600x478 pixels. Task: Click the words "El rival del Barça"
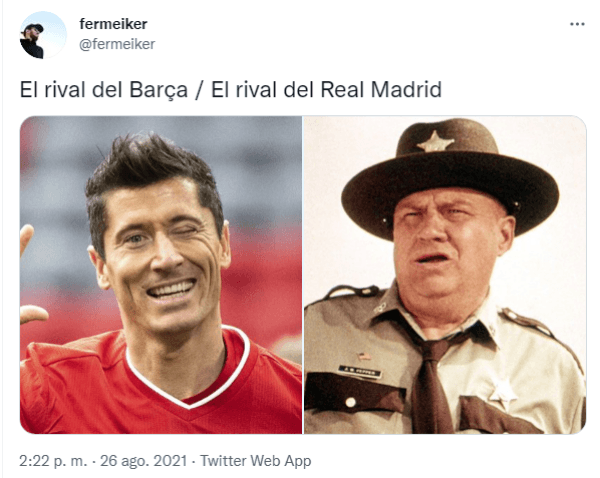tap(104, 90)
